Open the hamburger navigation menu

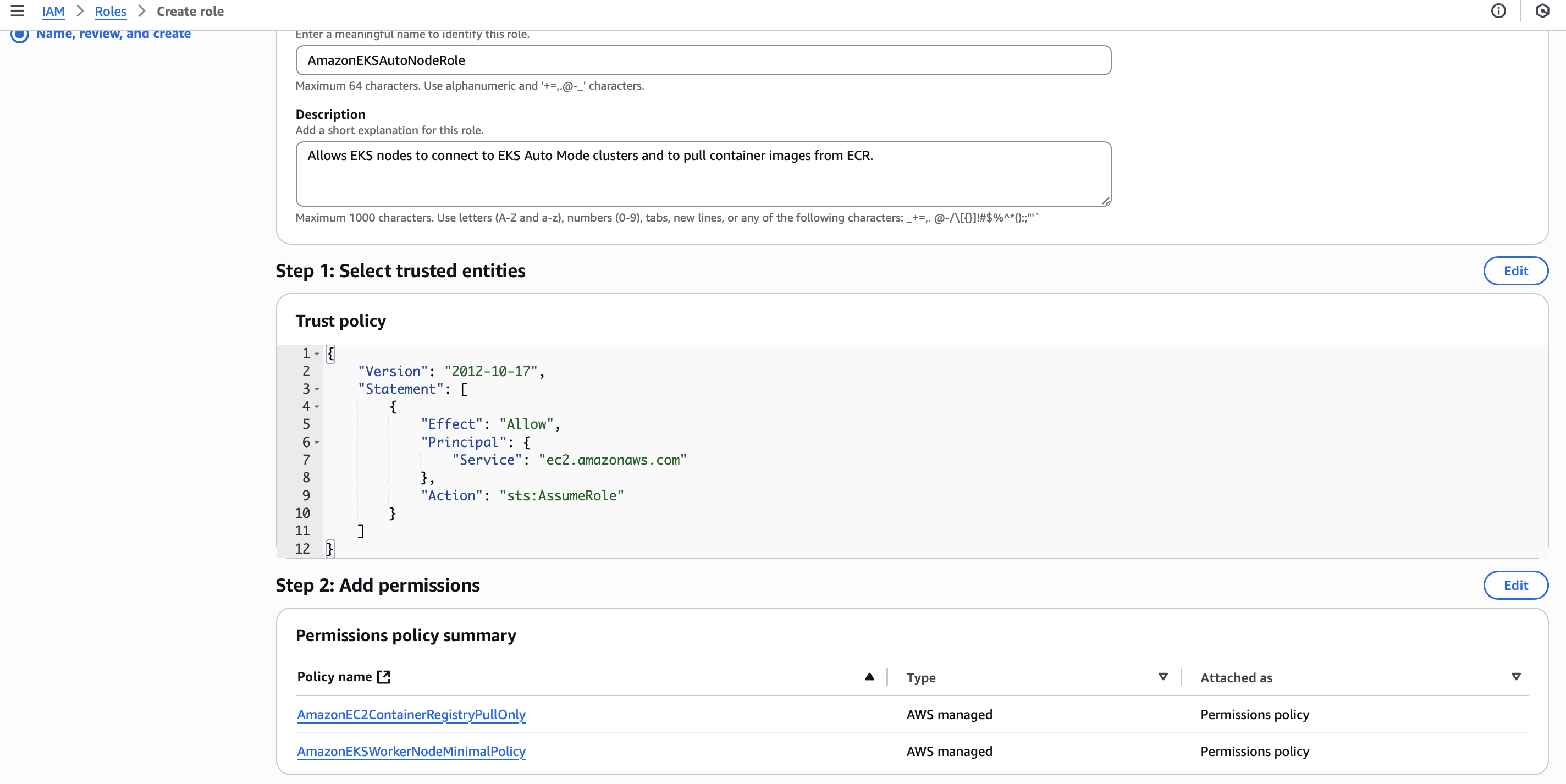click(x=17, y=11)
